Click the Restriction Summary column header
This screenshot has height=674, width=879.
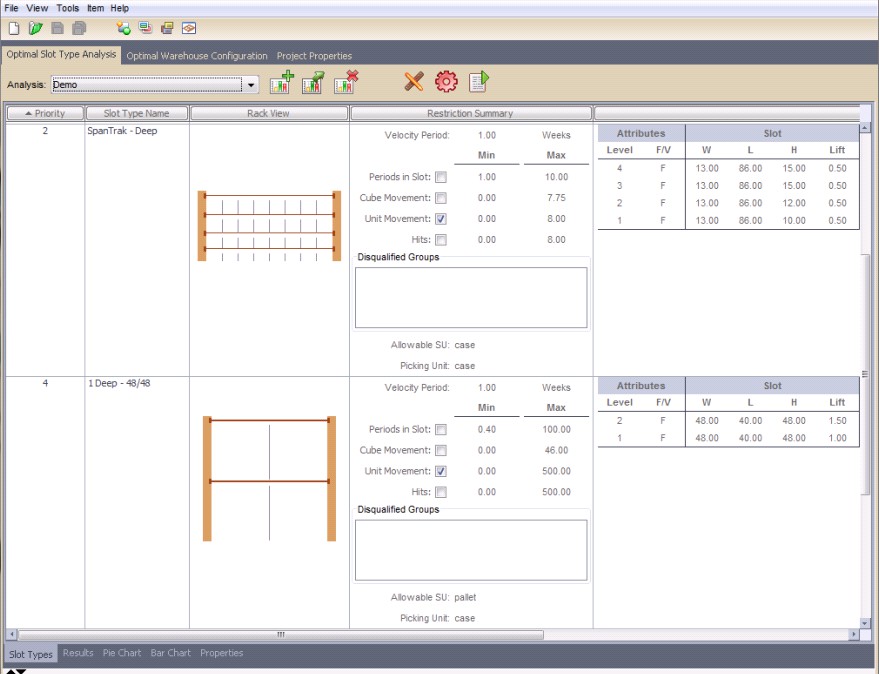click(x=470, y=113)
